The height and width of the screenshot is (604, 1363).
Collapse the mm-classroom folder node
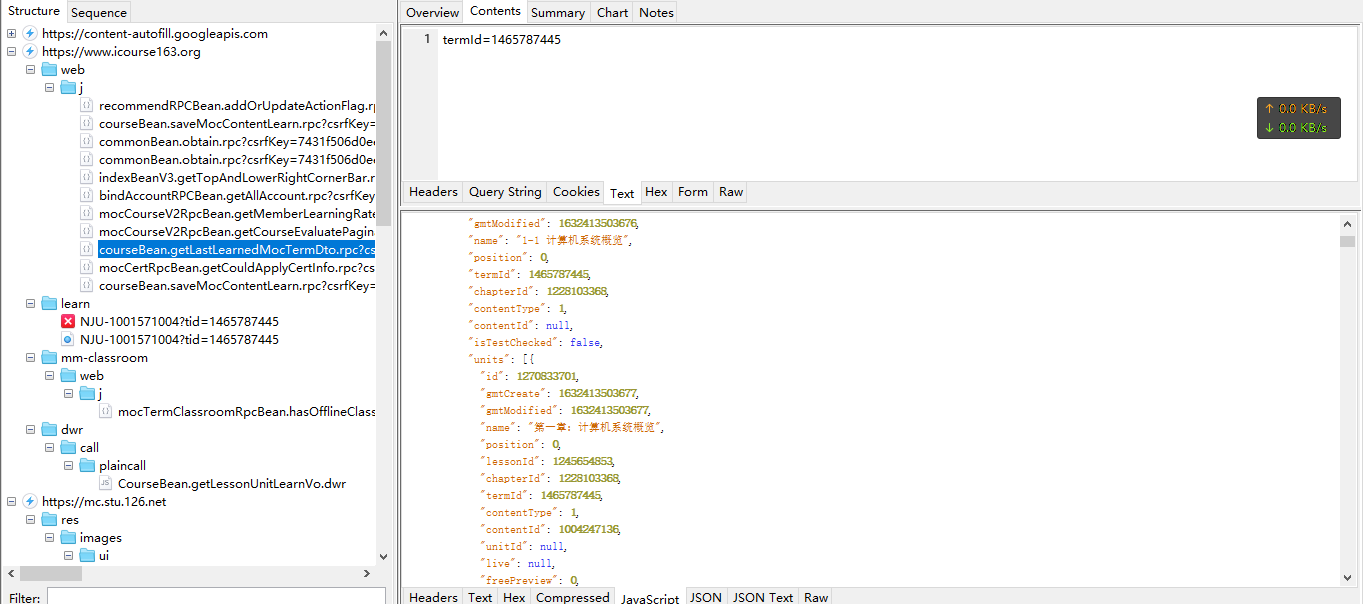[30, 358]
